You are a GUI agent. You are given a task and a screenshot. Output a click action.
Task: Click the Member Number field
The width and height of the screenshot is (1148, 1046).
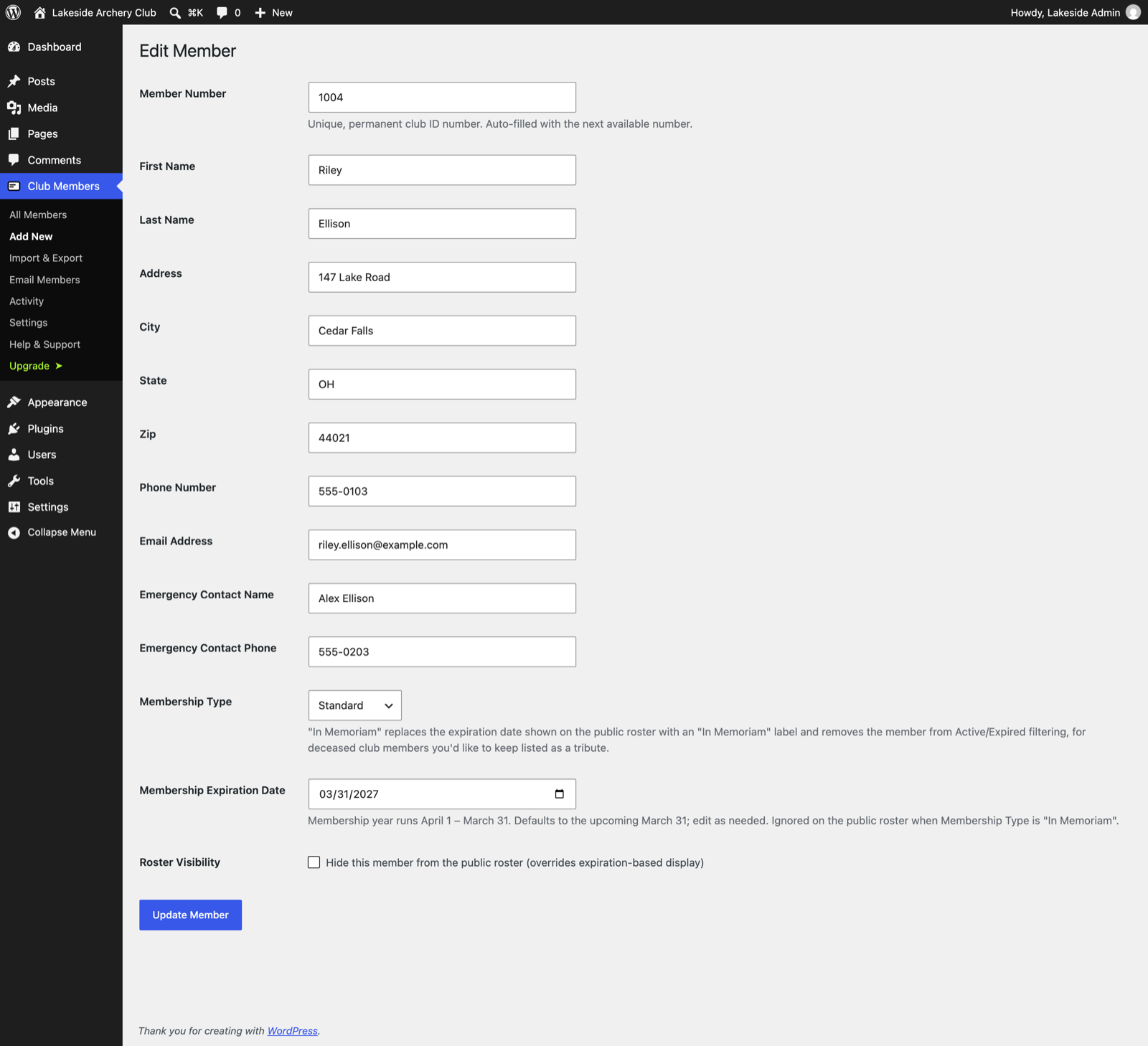coord(442,98)
